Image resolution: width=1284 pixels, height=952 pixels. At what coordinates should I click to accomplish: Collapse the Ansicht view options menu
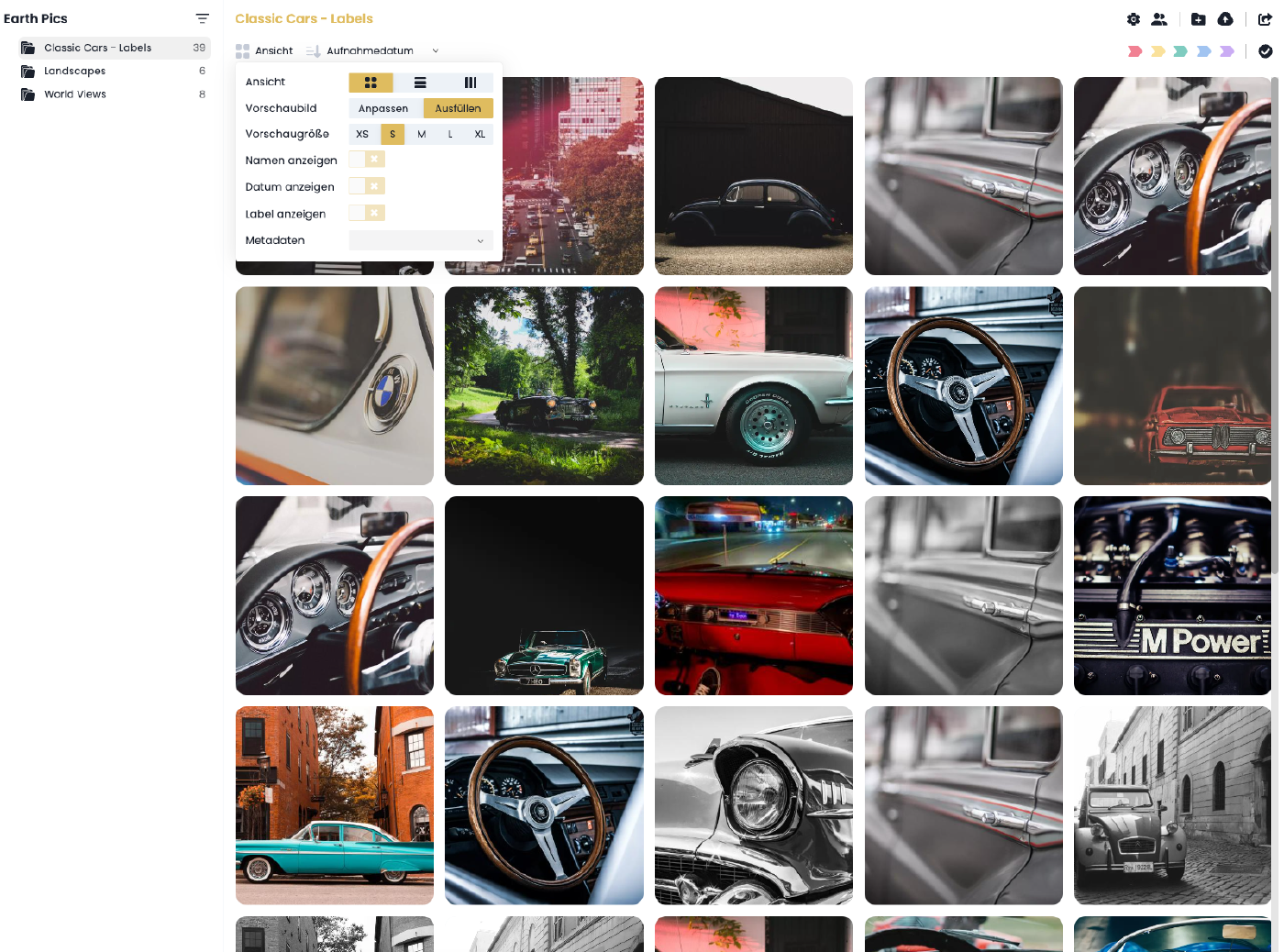264,51
